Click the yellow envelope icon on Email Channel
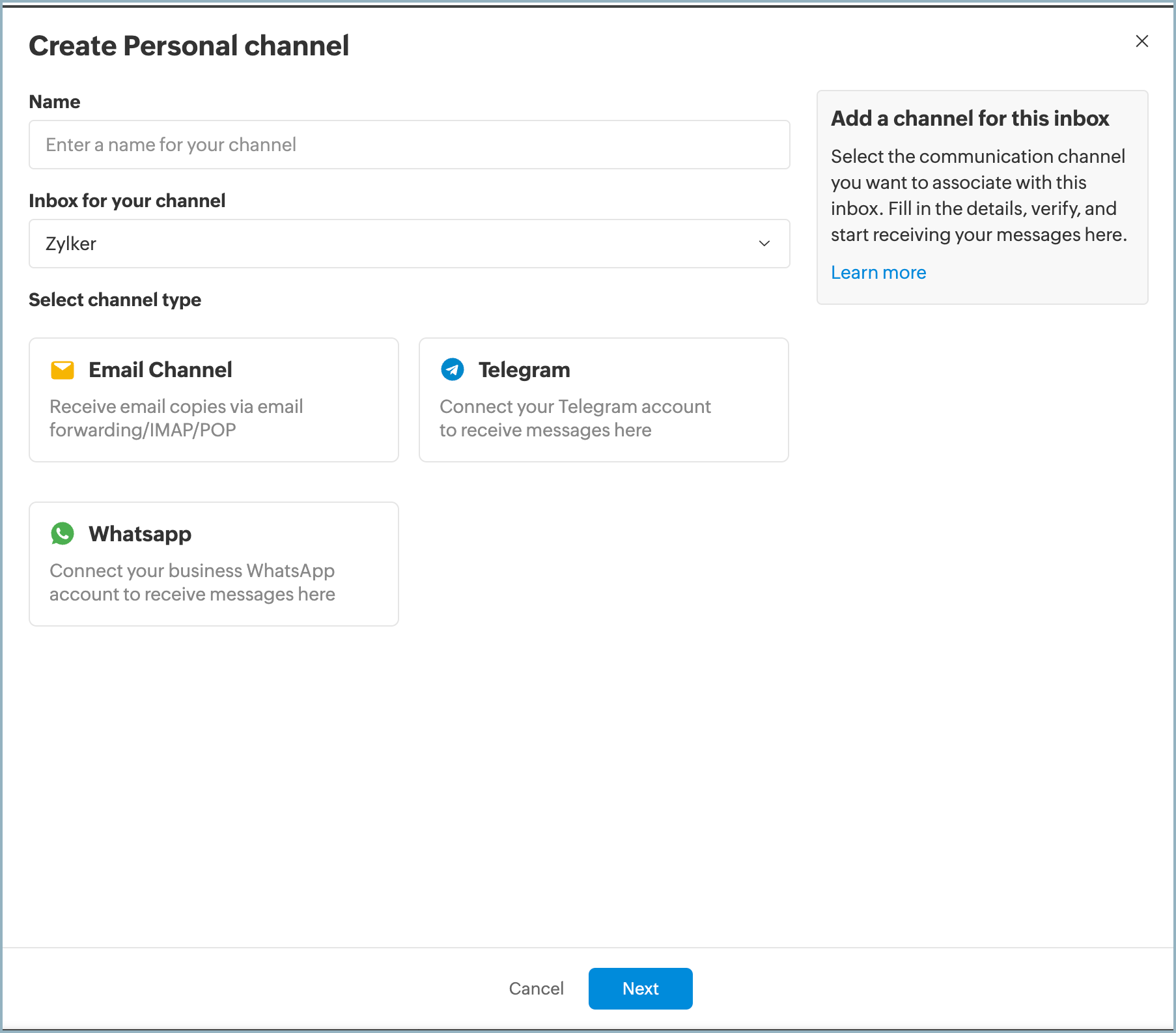Image resolution: width=1176 pixels, height=1033 pixels. [x=63, y=370]
